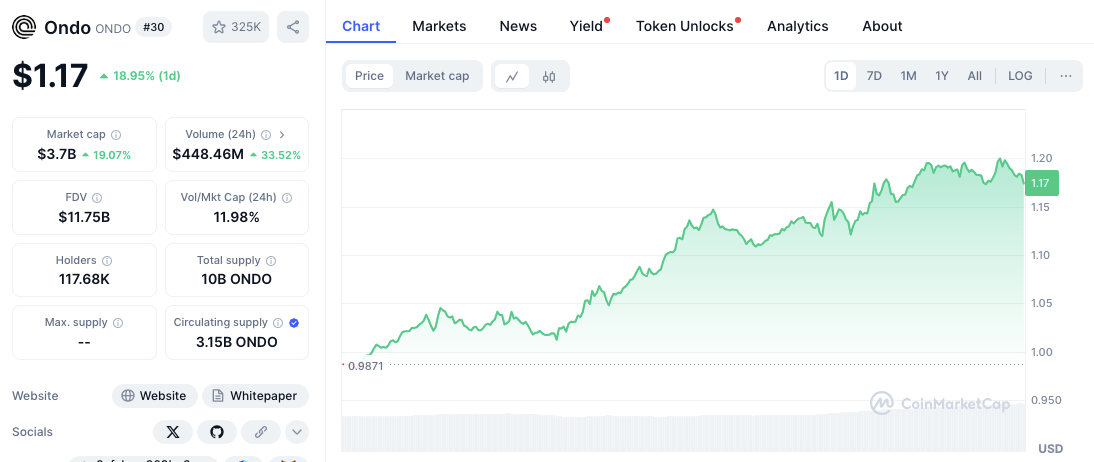Switch to the Yield tab
This screenshot has width=1094, height=462.
(x=587, y=27)
